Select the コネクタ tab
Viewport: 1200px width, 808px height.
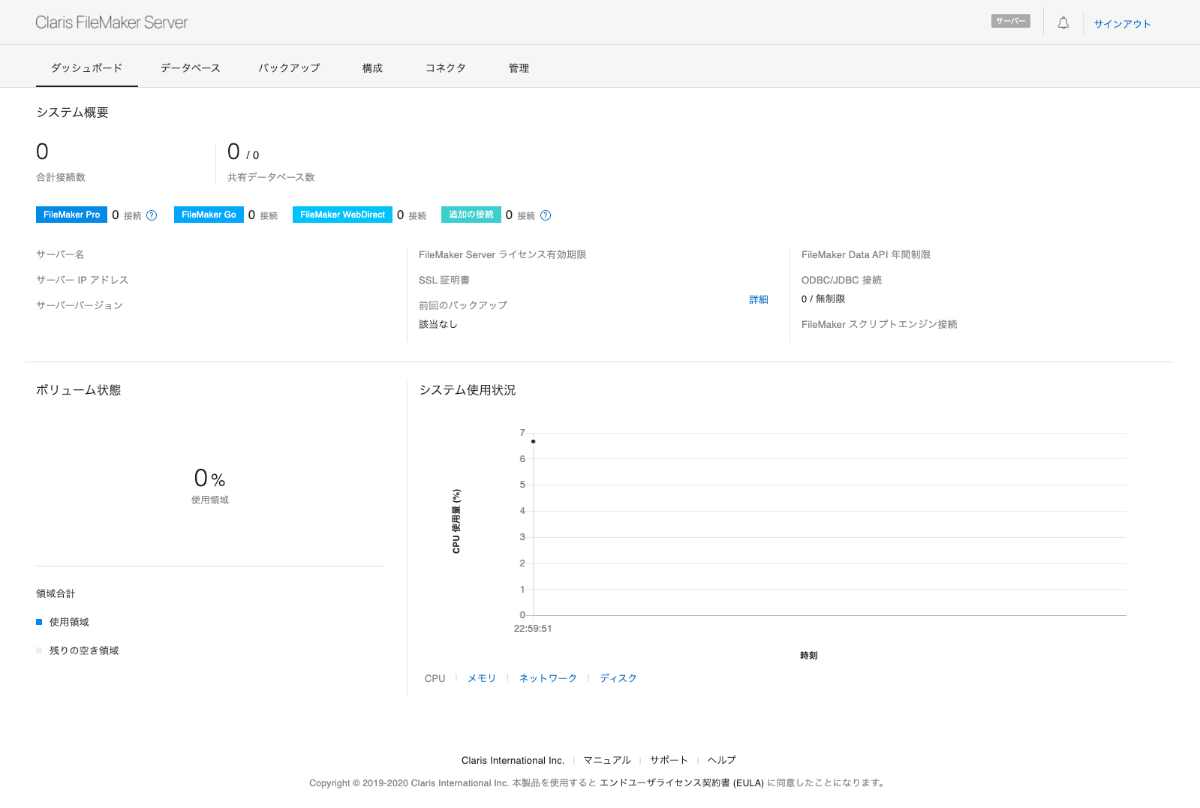[x=445, y=68]
